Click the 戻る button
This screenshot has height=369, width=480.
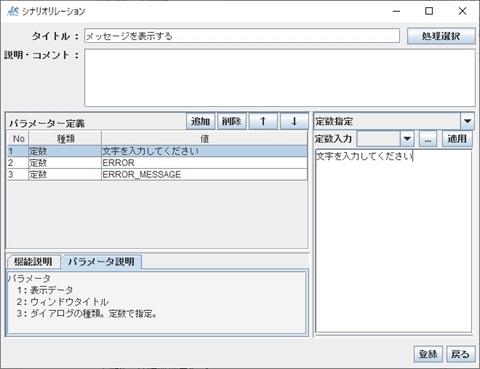pos(461,354)
